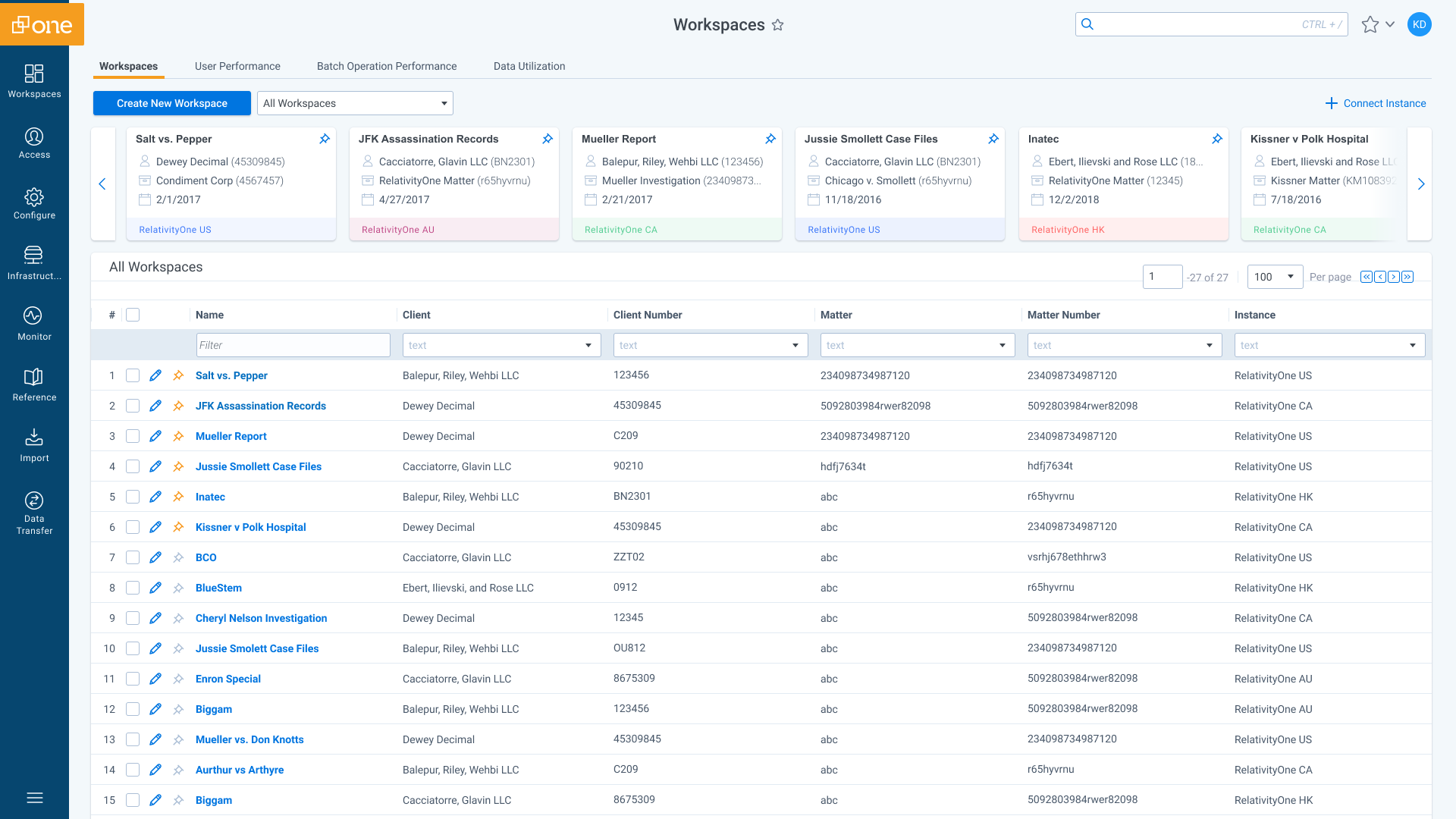Check the Mueller Report row checkbox
Viewport: 1456px width, 819px height.
pyautogui.click(x=133, y=436)
